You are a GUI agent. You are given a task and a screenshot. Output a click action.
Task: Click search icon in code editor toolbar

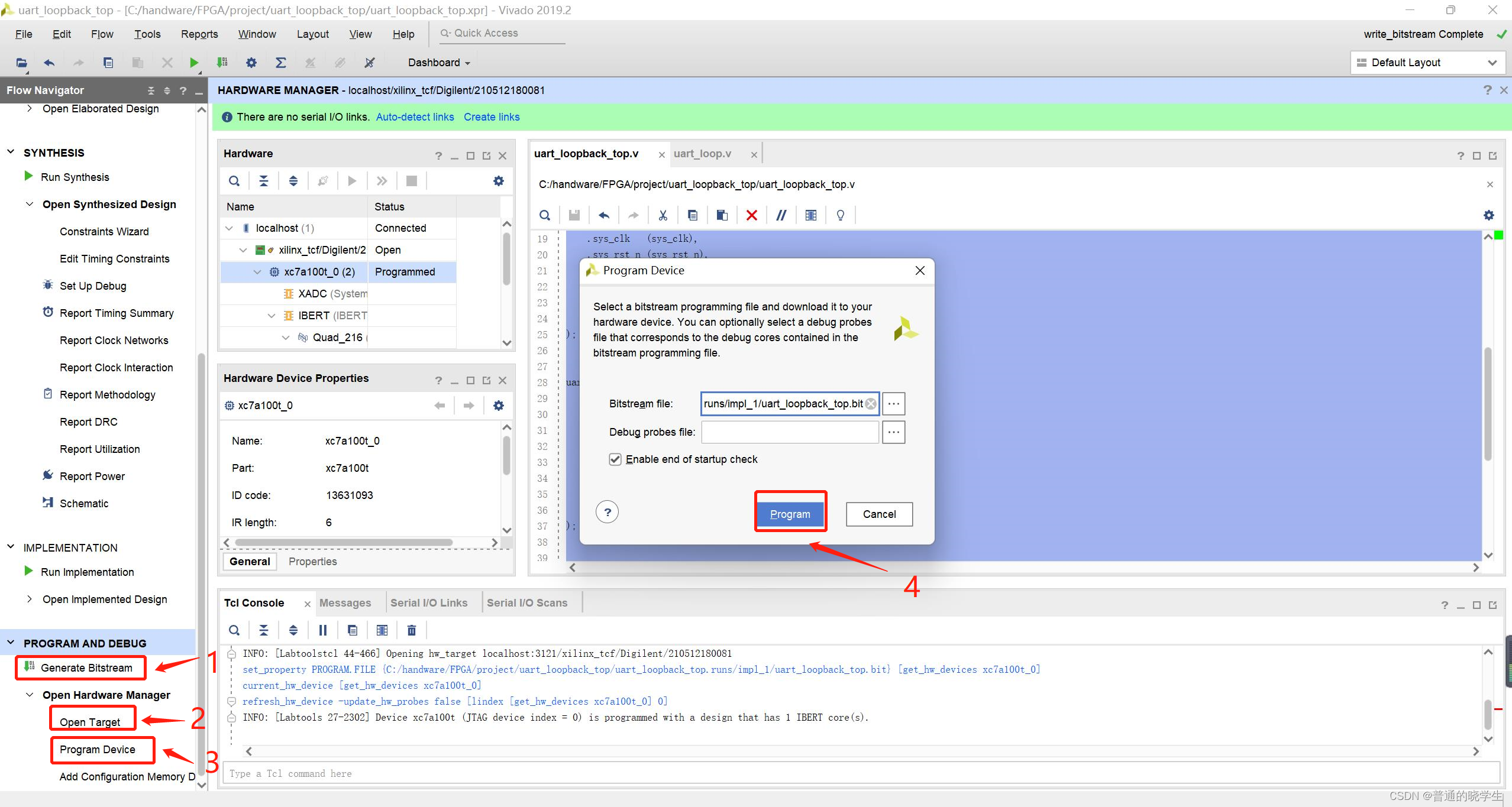click(x=545, y=215)
